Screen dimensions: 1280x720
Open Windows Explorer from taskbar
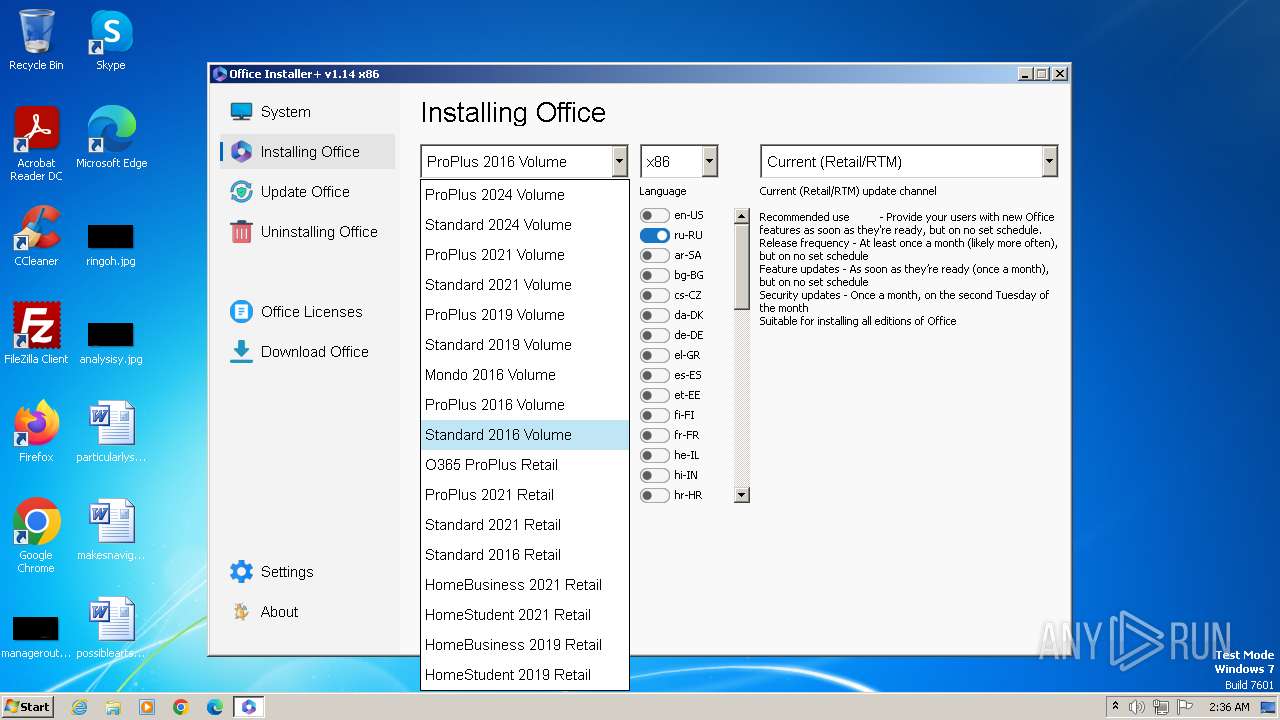pyautogui.click(x=113, y=707)
